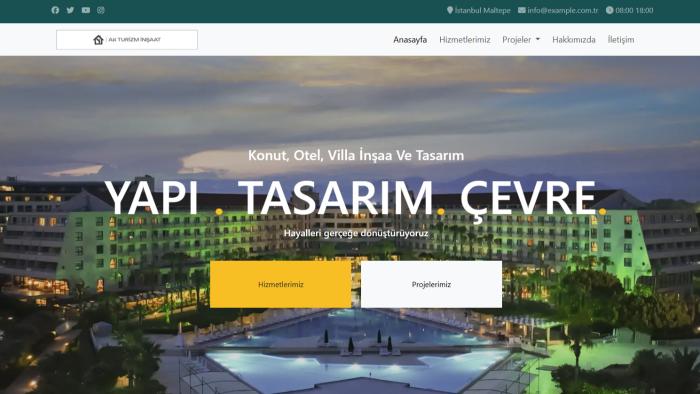The height and width of the screenshot is (394, 700).
Task: Click the white Projelerimiz button
Action: (431, 284)
